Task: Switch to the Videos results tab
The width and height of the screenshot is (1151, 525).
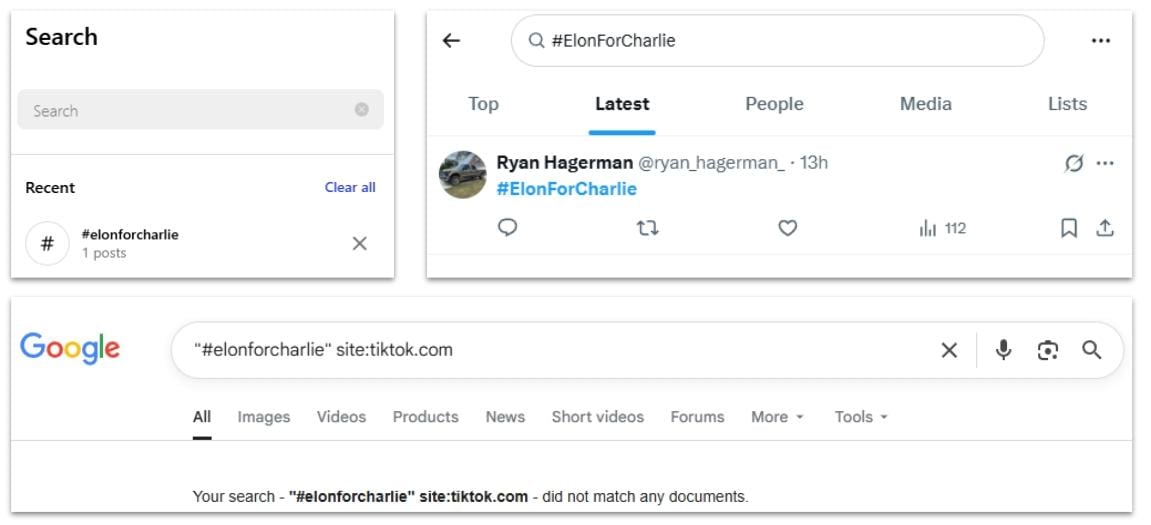Action: click(x=341, y=416)
